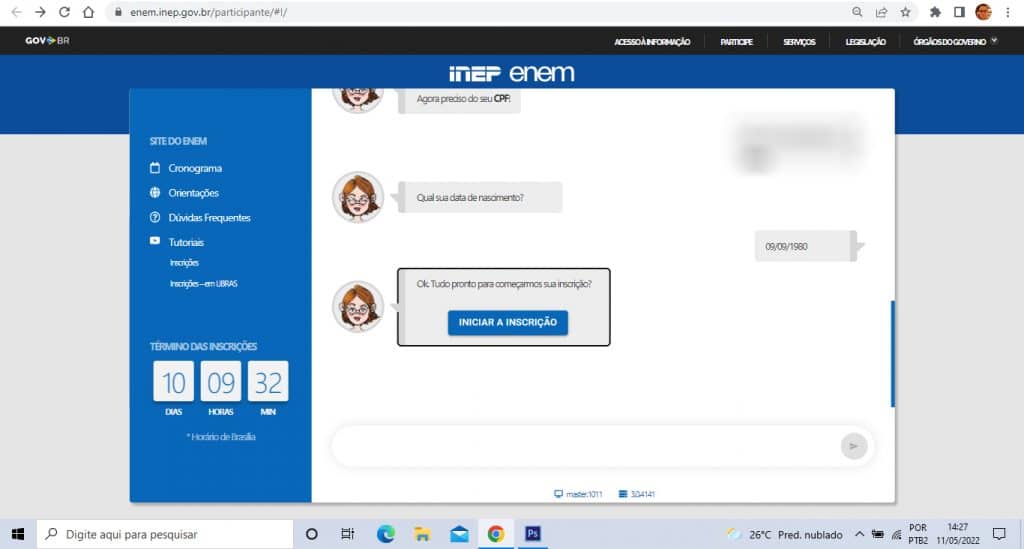Click the browser forward arrow
The image size is (1024, 549).
click(40, 12)
